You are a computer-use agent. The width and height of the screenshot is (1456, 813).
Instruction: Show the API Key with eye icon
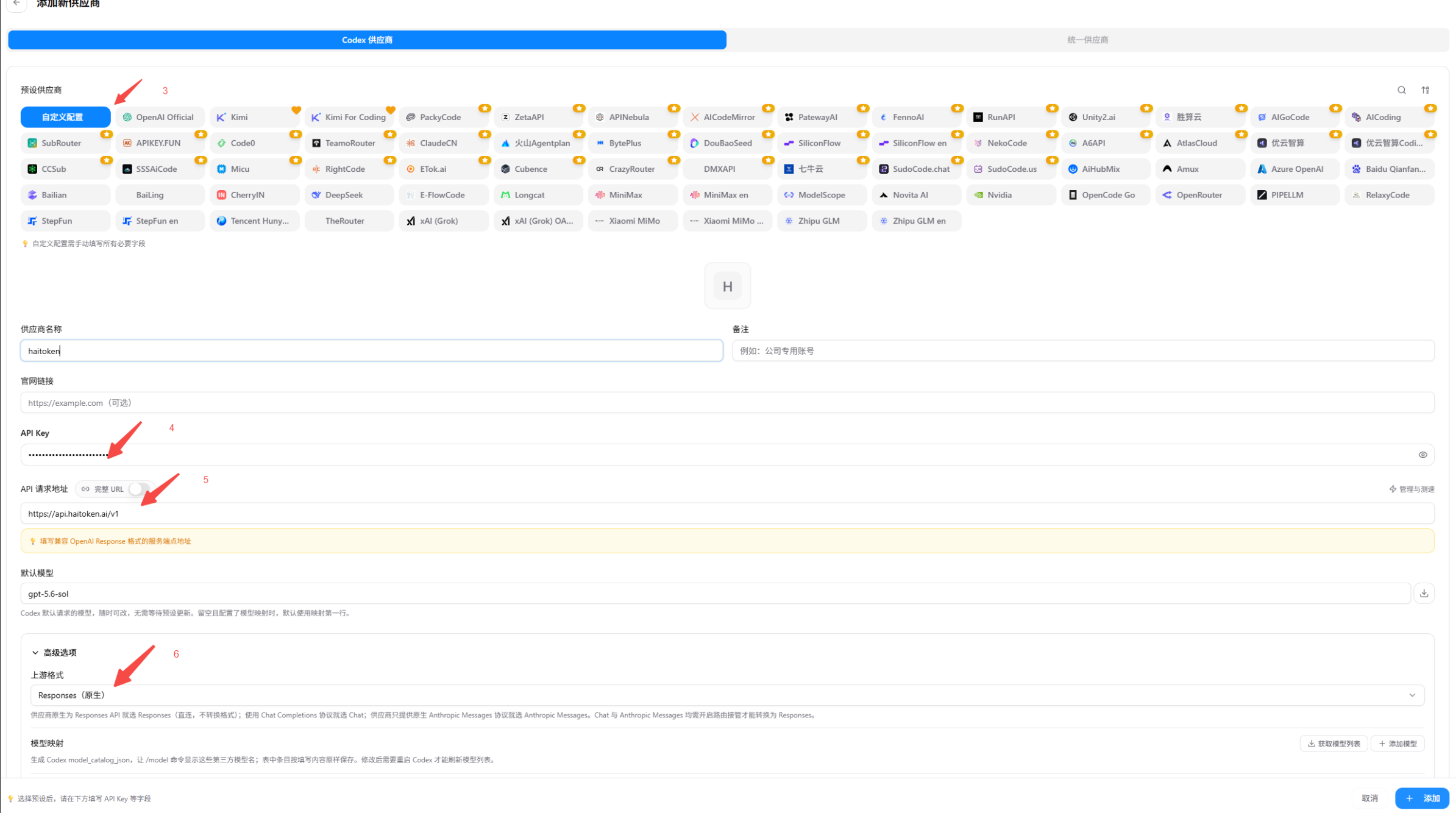pyautogui.click(x=1422, y=455)
